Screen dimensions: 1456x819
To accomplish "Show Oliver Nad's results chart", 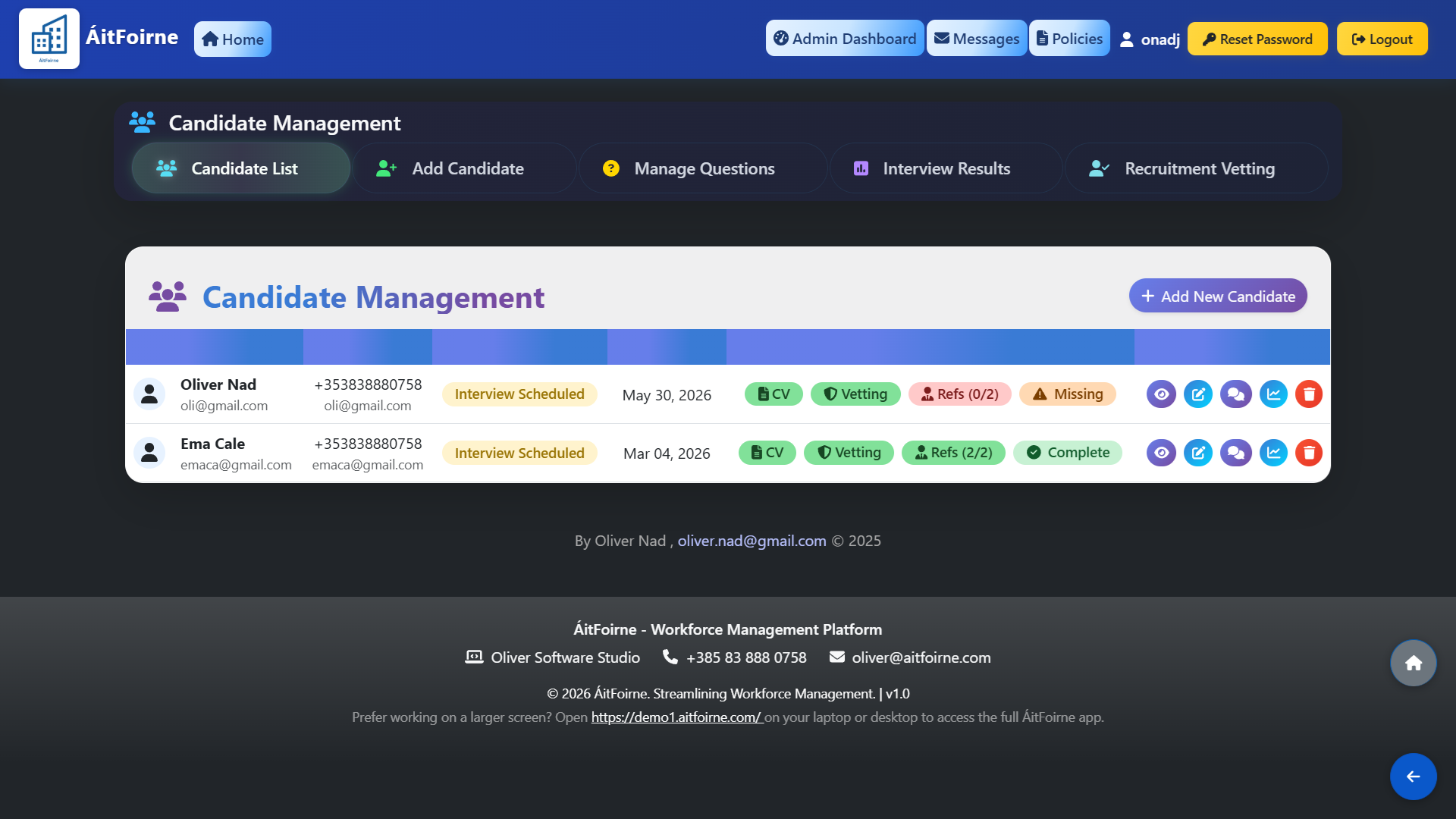I will 1273,394.
